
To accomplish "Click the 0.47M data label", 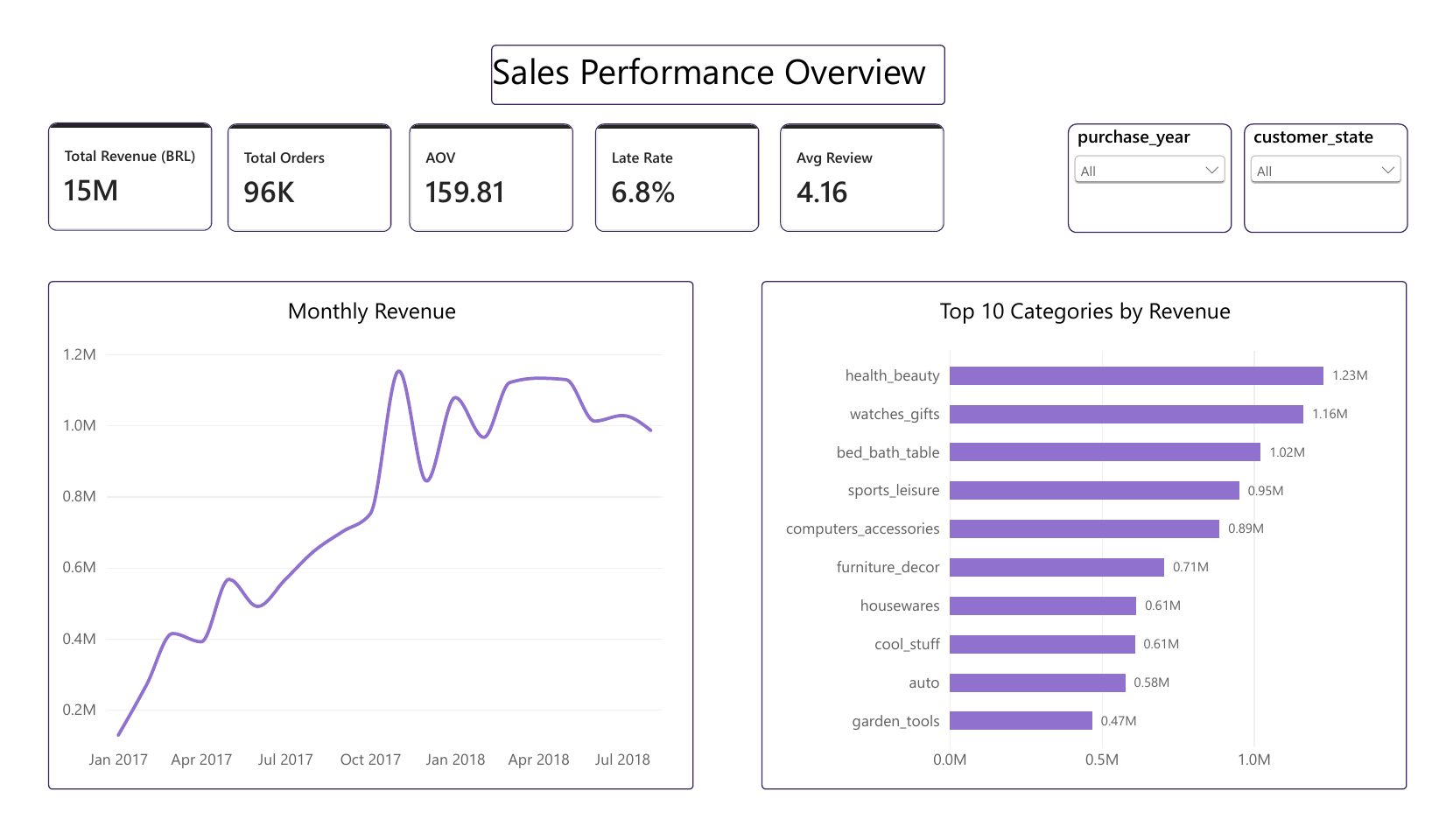I will [1119, 721].
